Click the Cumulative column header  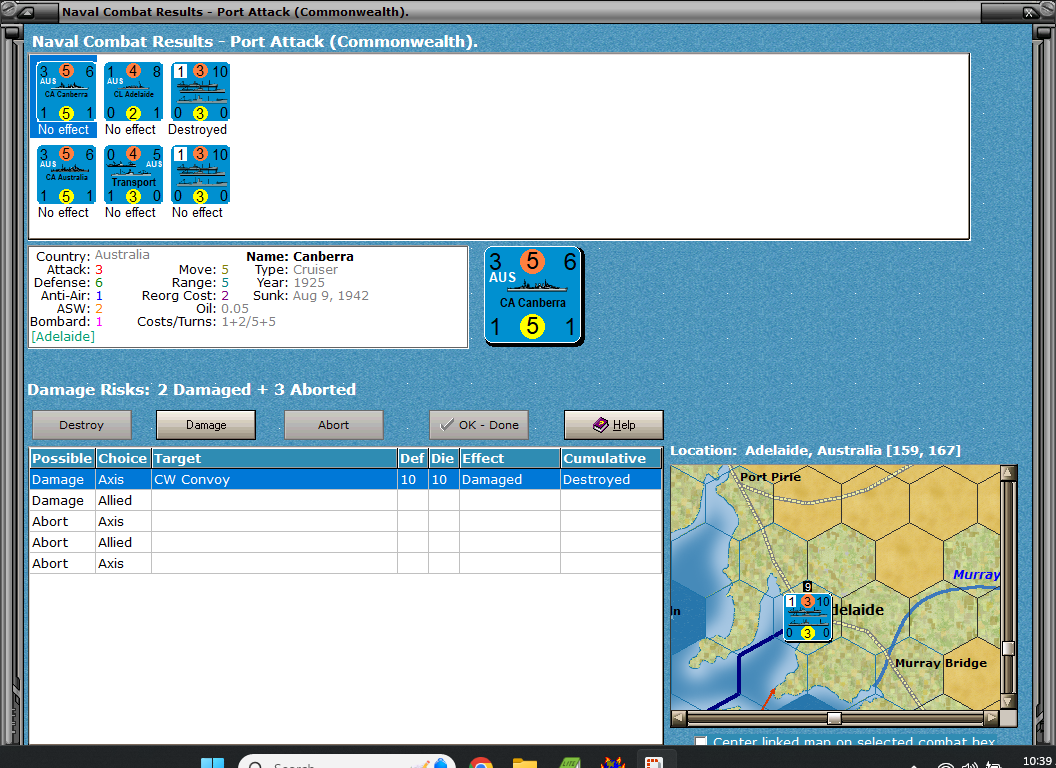(x=611, y=458)
